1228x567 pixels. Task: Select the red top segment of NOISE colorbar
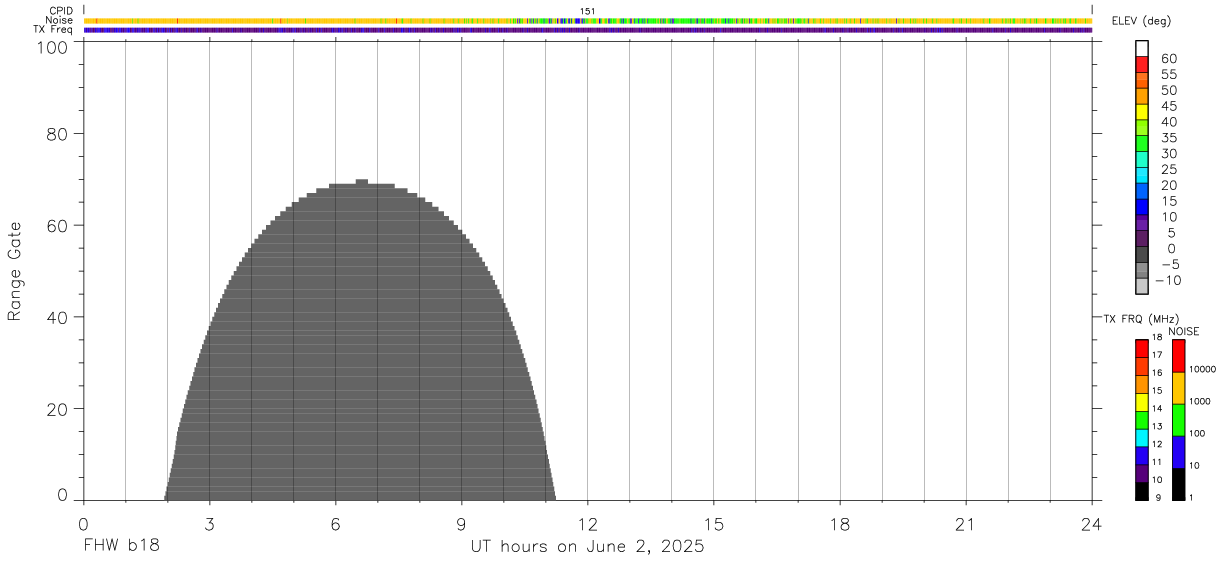click(1178, 356)
